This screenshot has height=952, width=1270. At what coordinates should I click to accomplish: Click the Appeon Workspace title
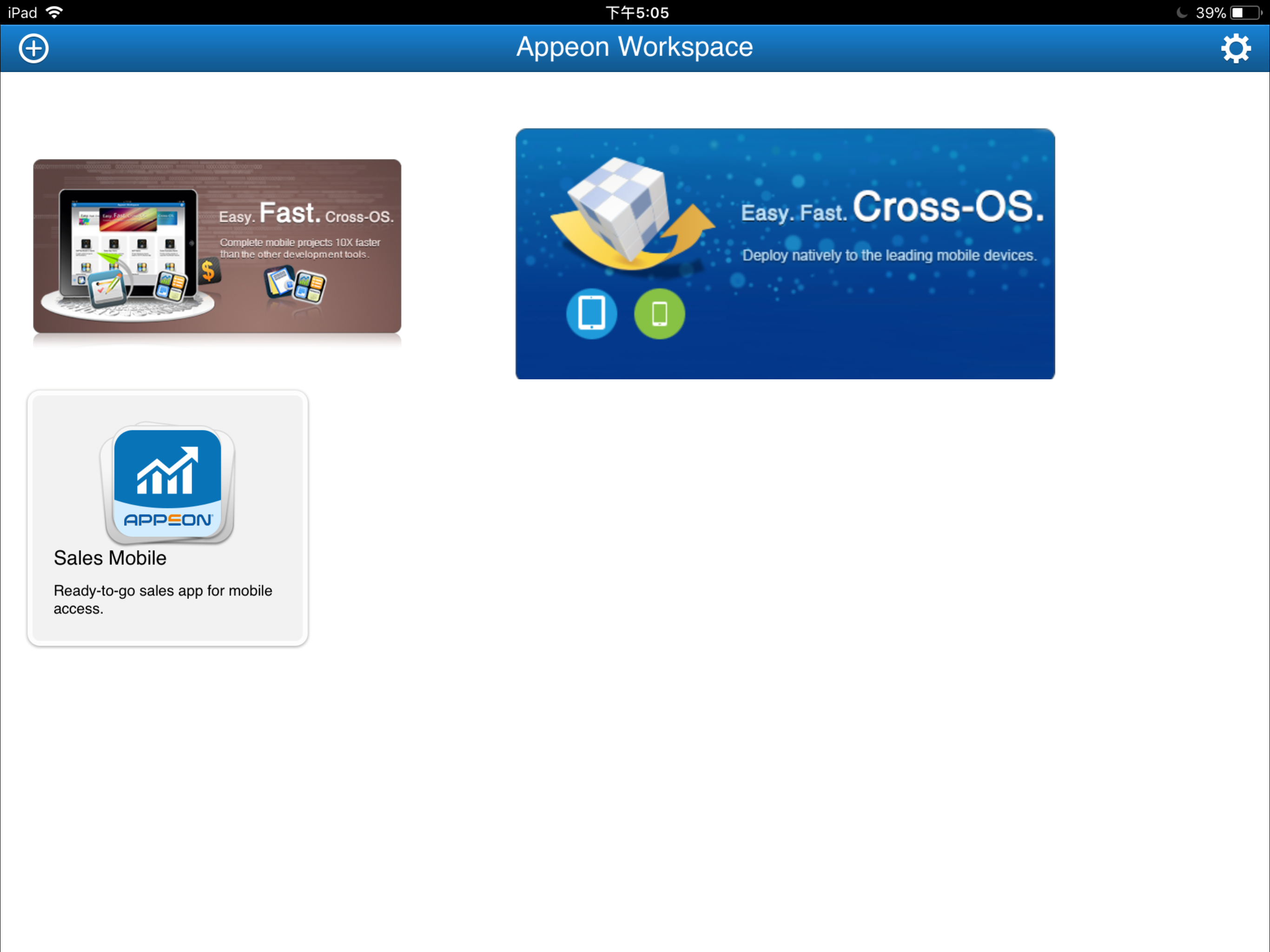[635, 47]
